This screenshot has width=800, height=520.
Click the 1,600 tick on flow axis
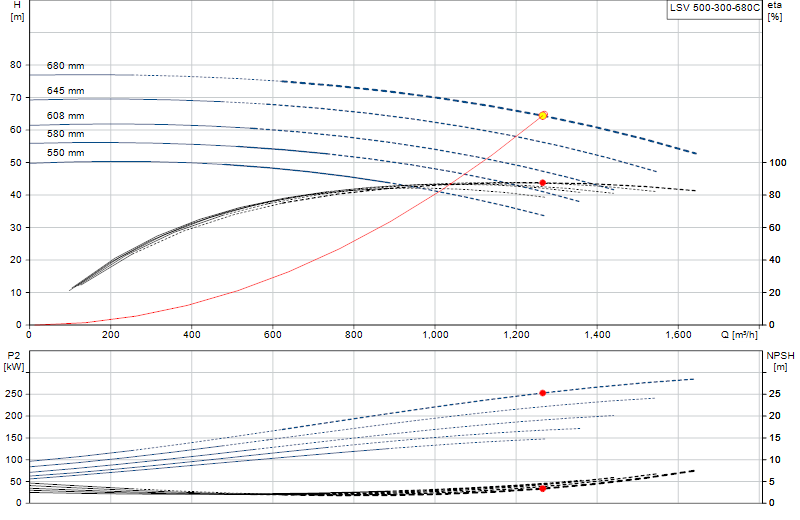[x=679, y=335]
